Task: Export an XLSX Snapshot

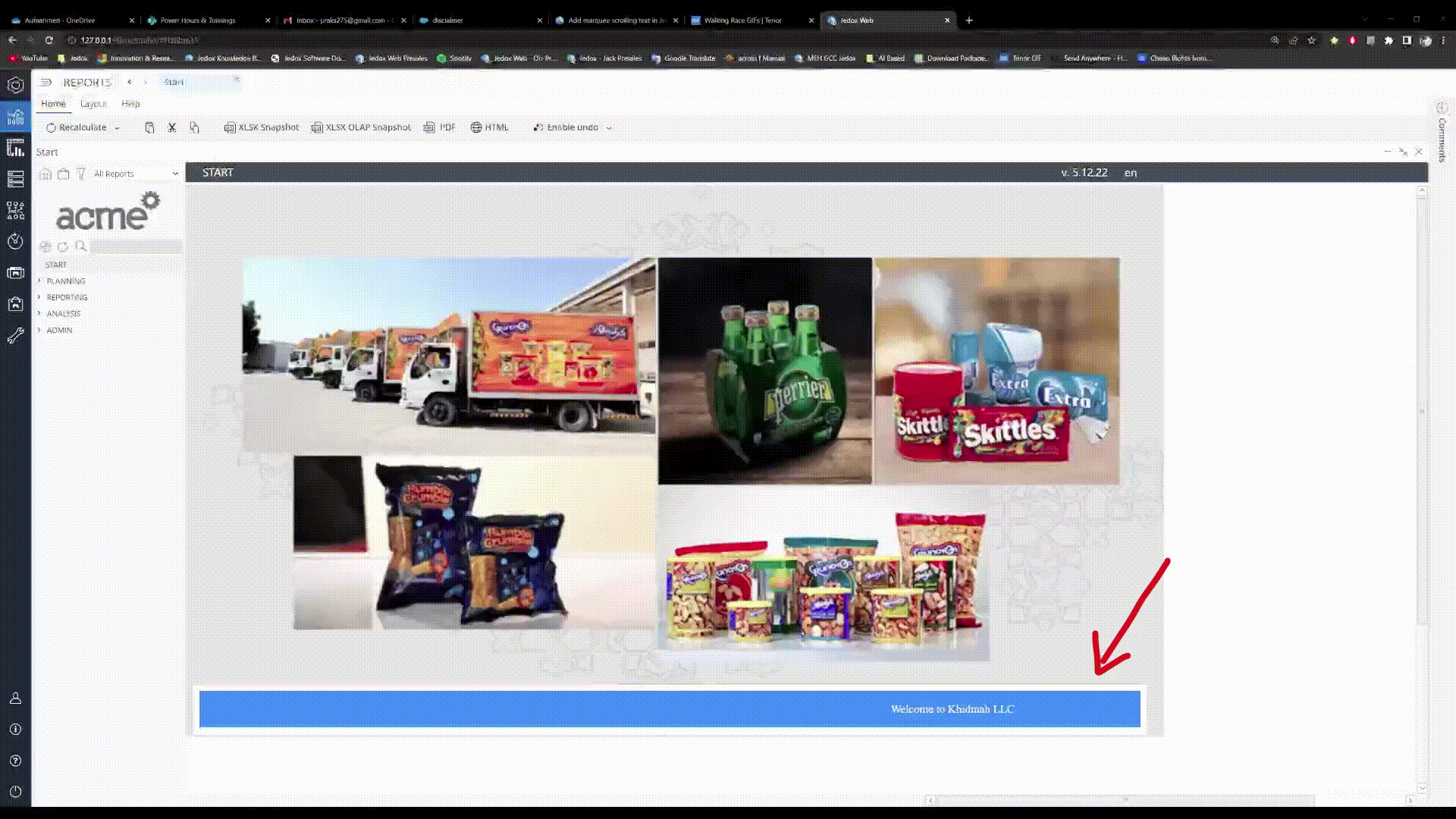Action: pyautogui.click(x=262, y=127)
